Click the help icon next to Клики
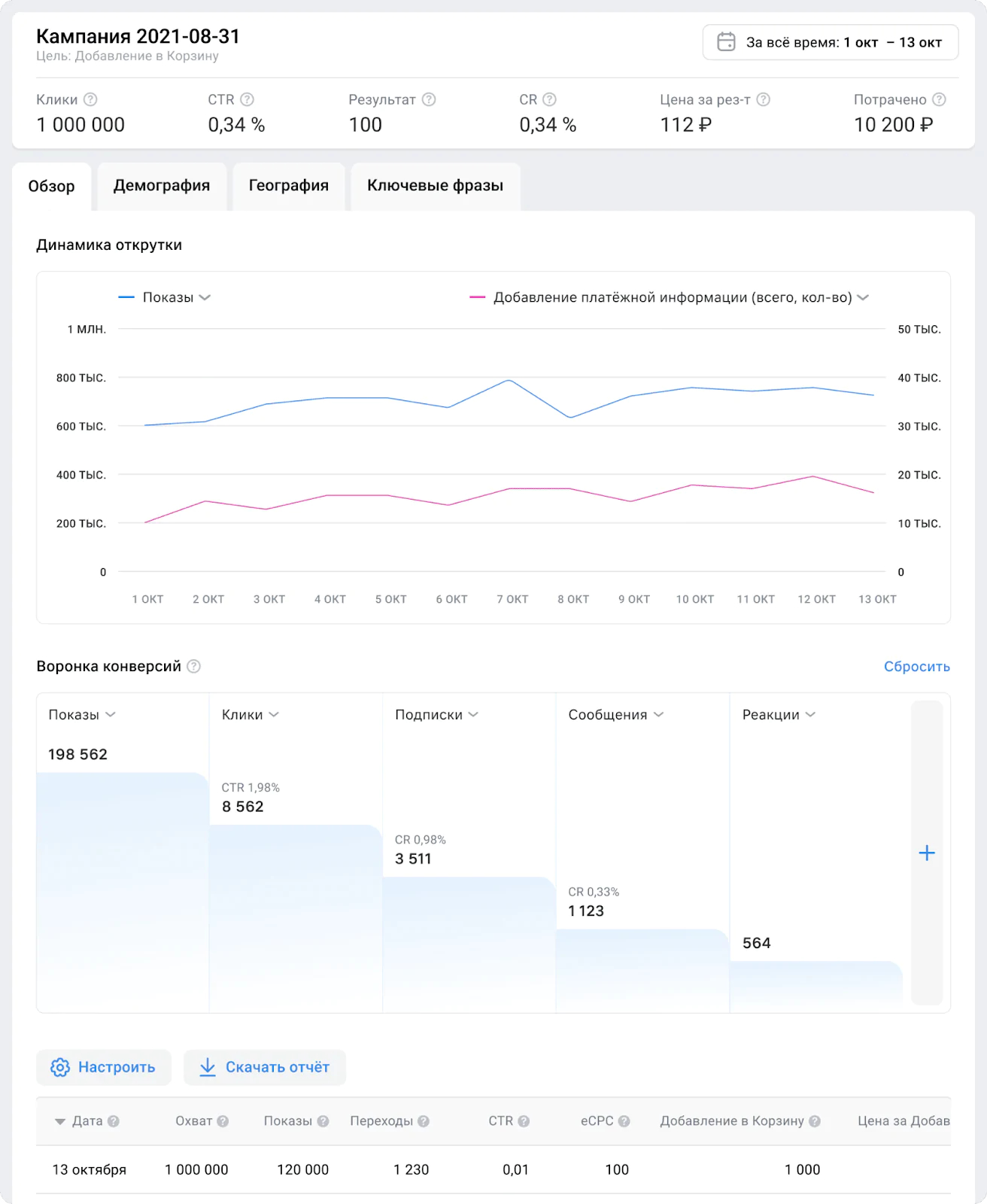 coord(90,99)
